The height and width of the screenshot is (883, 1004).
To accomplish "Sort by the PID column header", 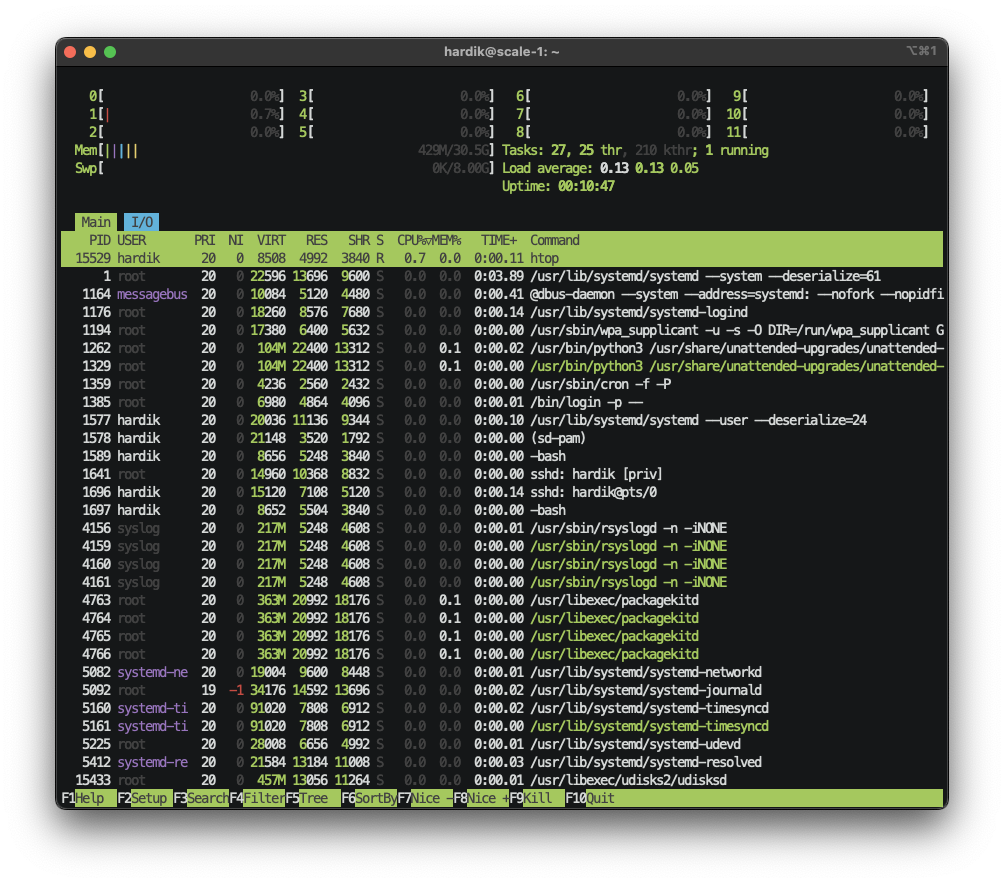I will pyautogui.click(x=99, y=240).
